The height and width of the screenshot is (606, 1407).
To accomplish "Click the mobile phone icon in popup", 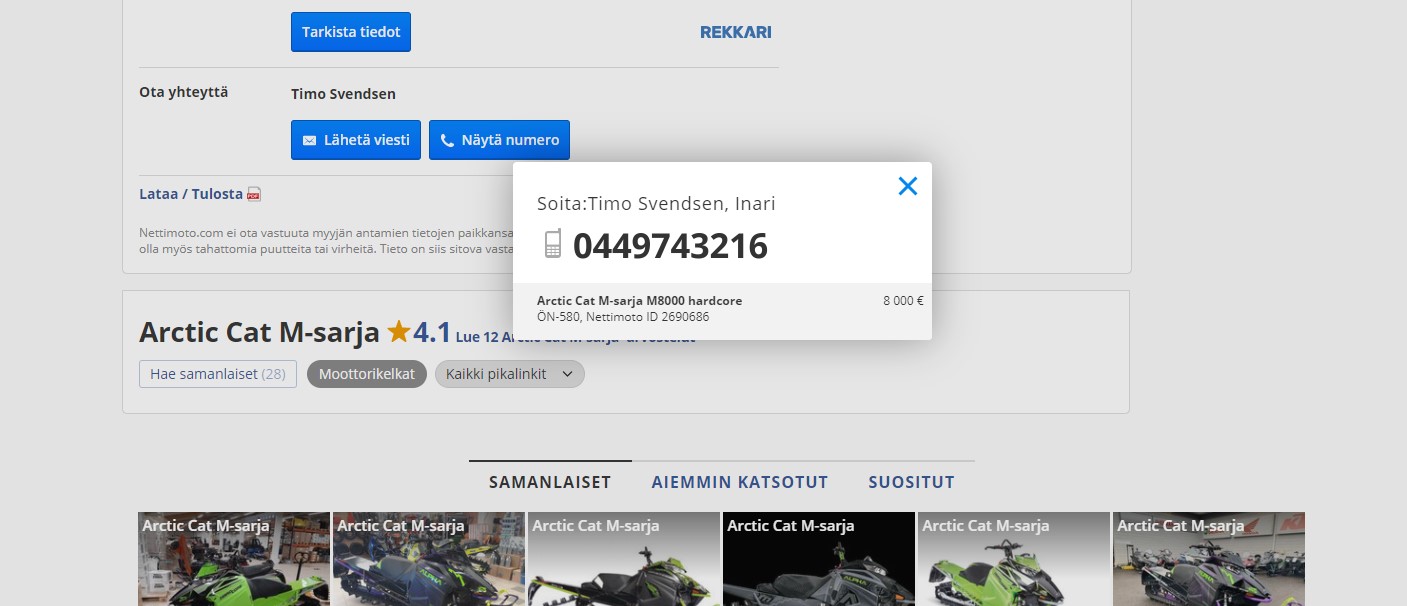I will [553, 244].
